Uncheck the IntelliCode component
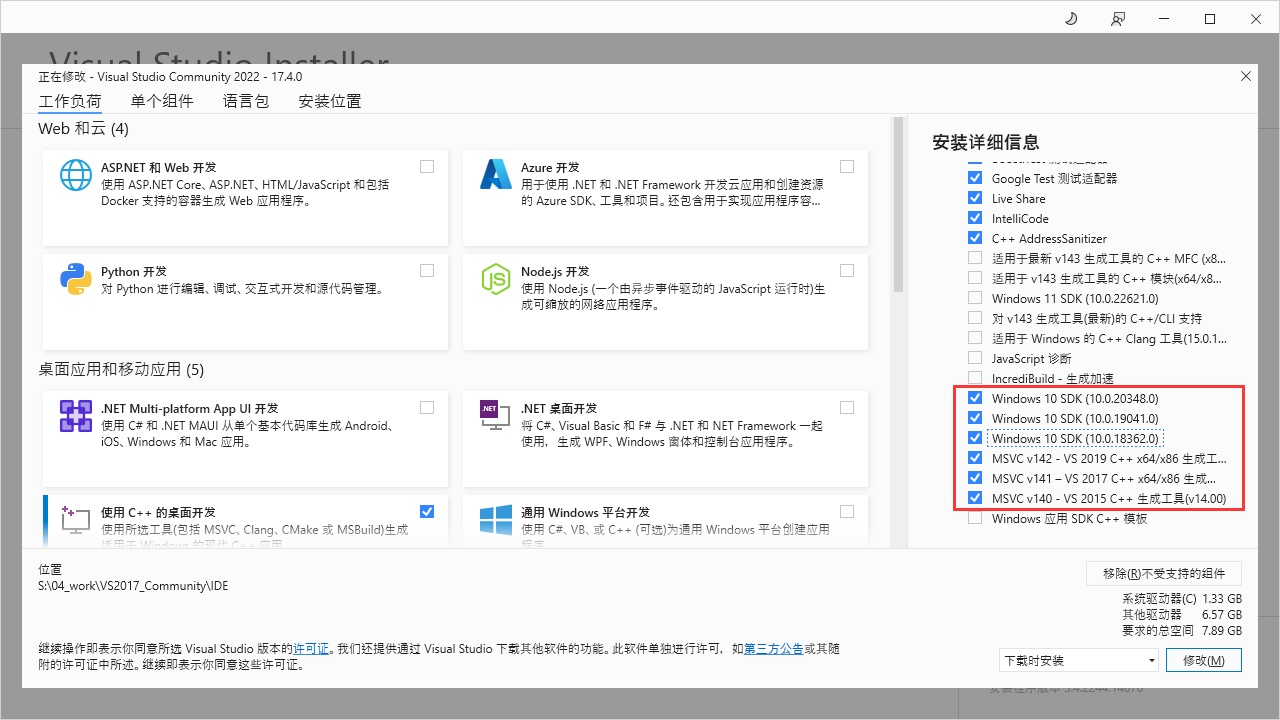This screenshot has height=720, width=1280. (x=975, y=218)
